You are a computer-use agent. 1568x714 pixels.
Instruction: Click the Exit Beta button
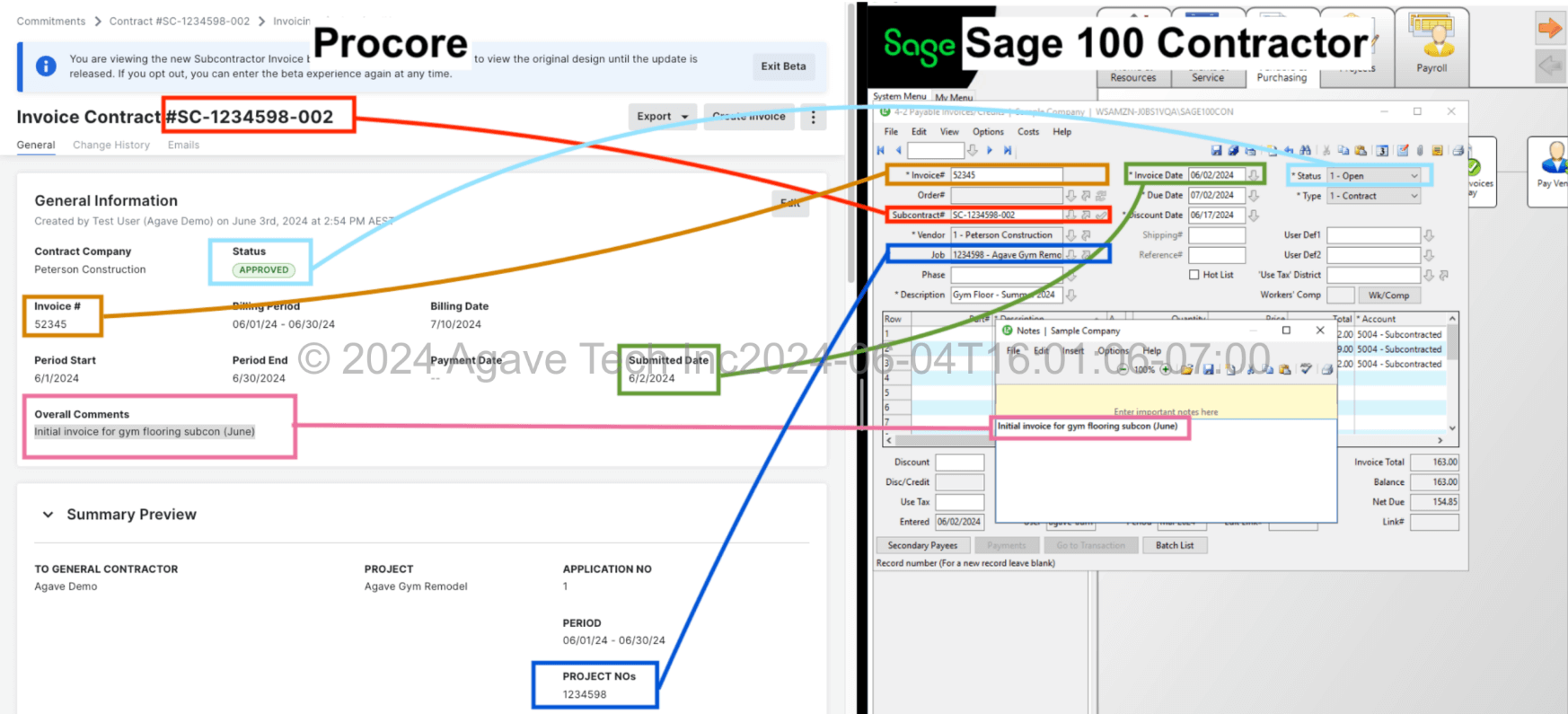(x=783, y=66)
